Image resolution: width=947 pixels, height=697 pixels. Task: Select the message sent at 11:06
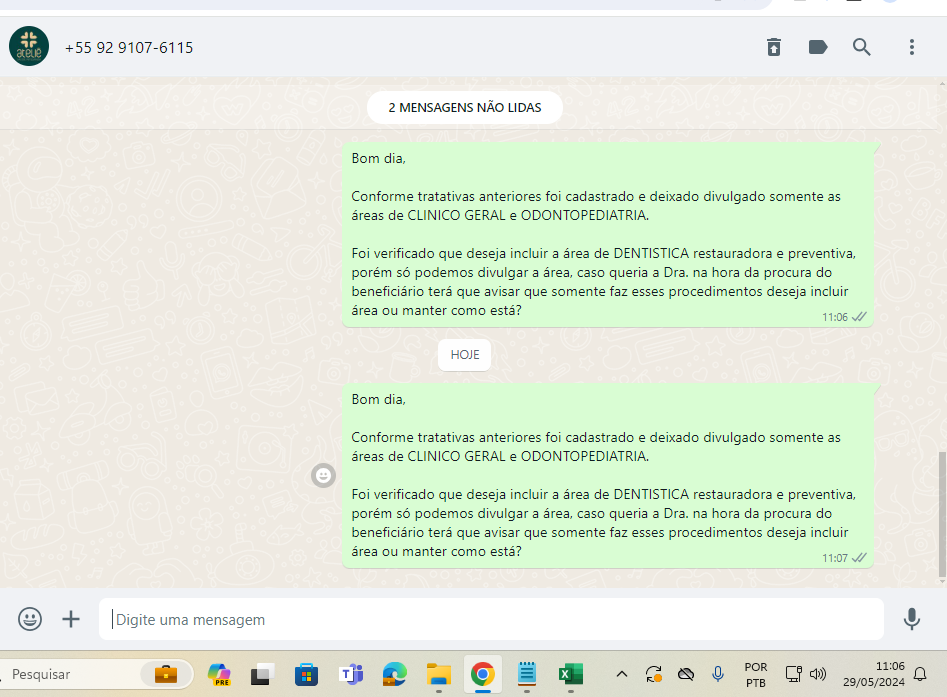(x=608, y=235)
